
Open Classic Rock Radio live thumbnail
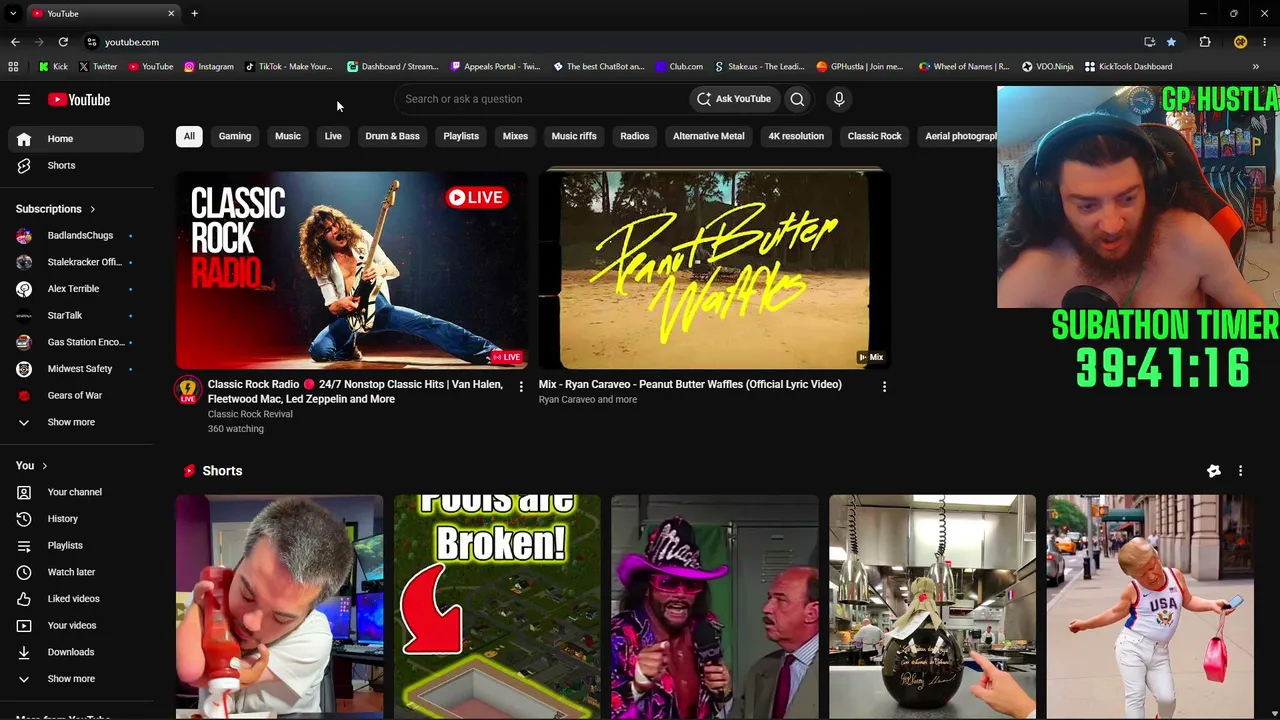[352, 270]
